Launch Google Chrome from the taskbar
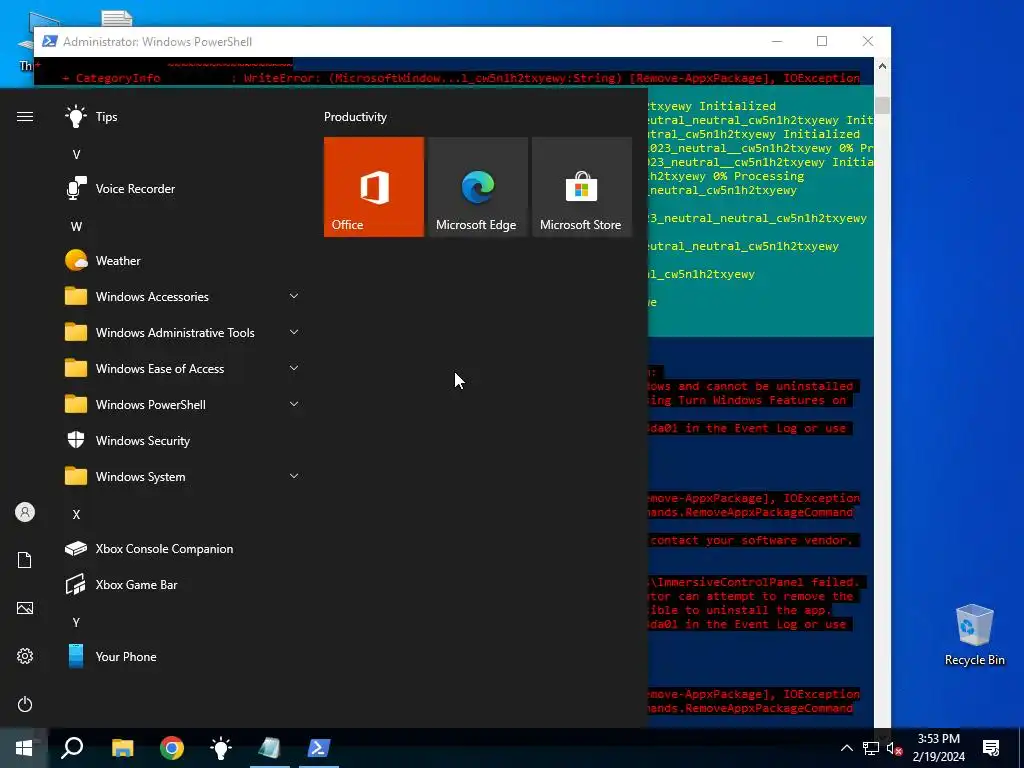The width and height of the screenshot is (1024, 768). 172,748
